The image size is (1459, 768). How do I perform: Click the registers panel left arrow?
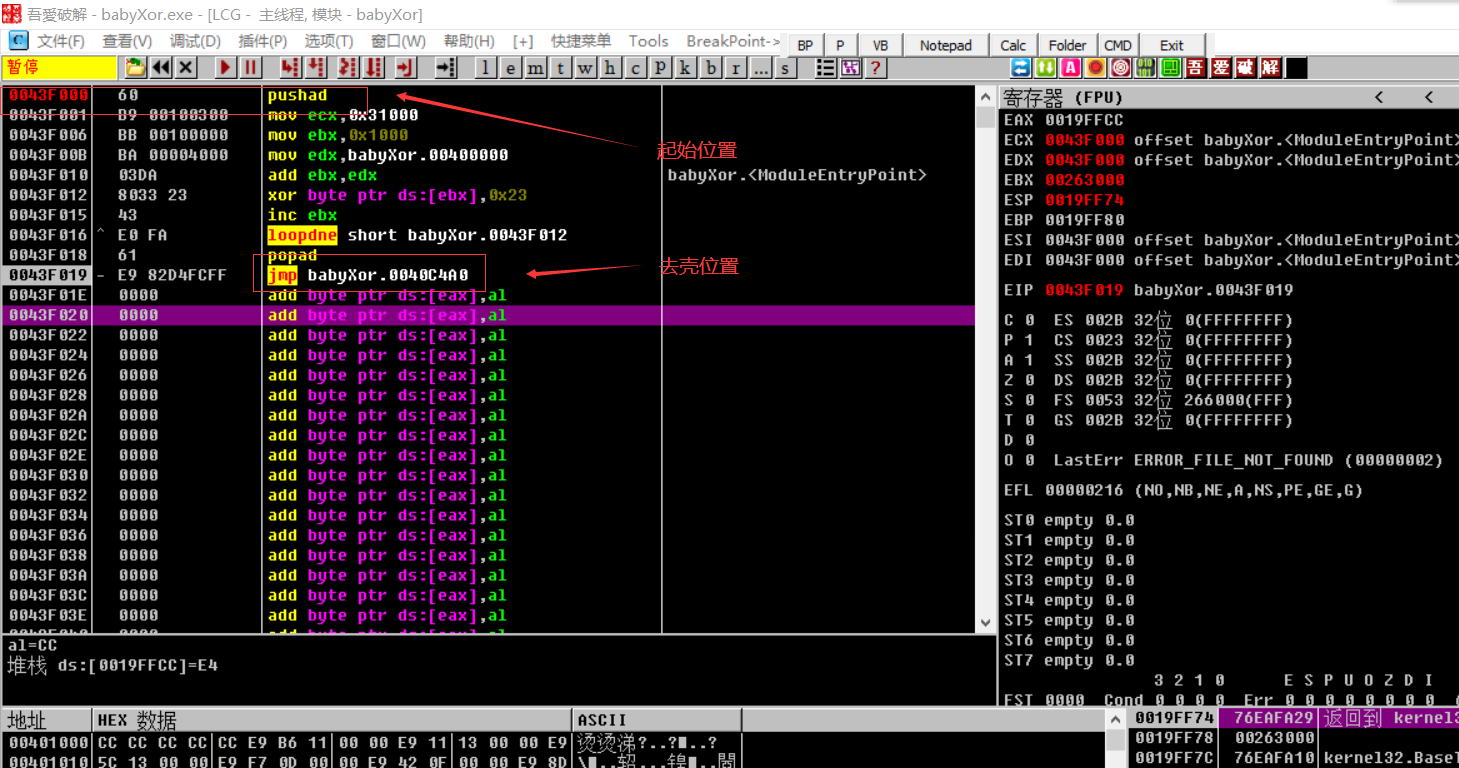(x=1379, y=97)
